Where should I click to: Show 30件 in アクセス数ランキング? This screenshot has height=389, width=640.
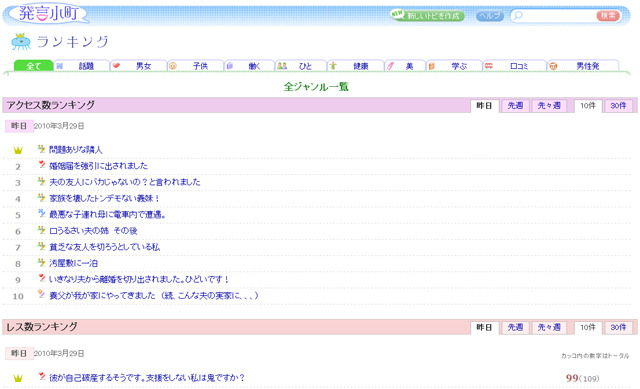(618, 106)
